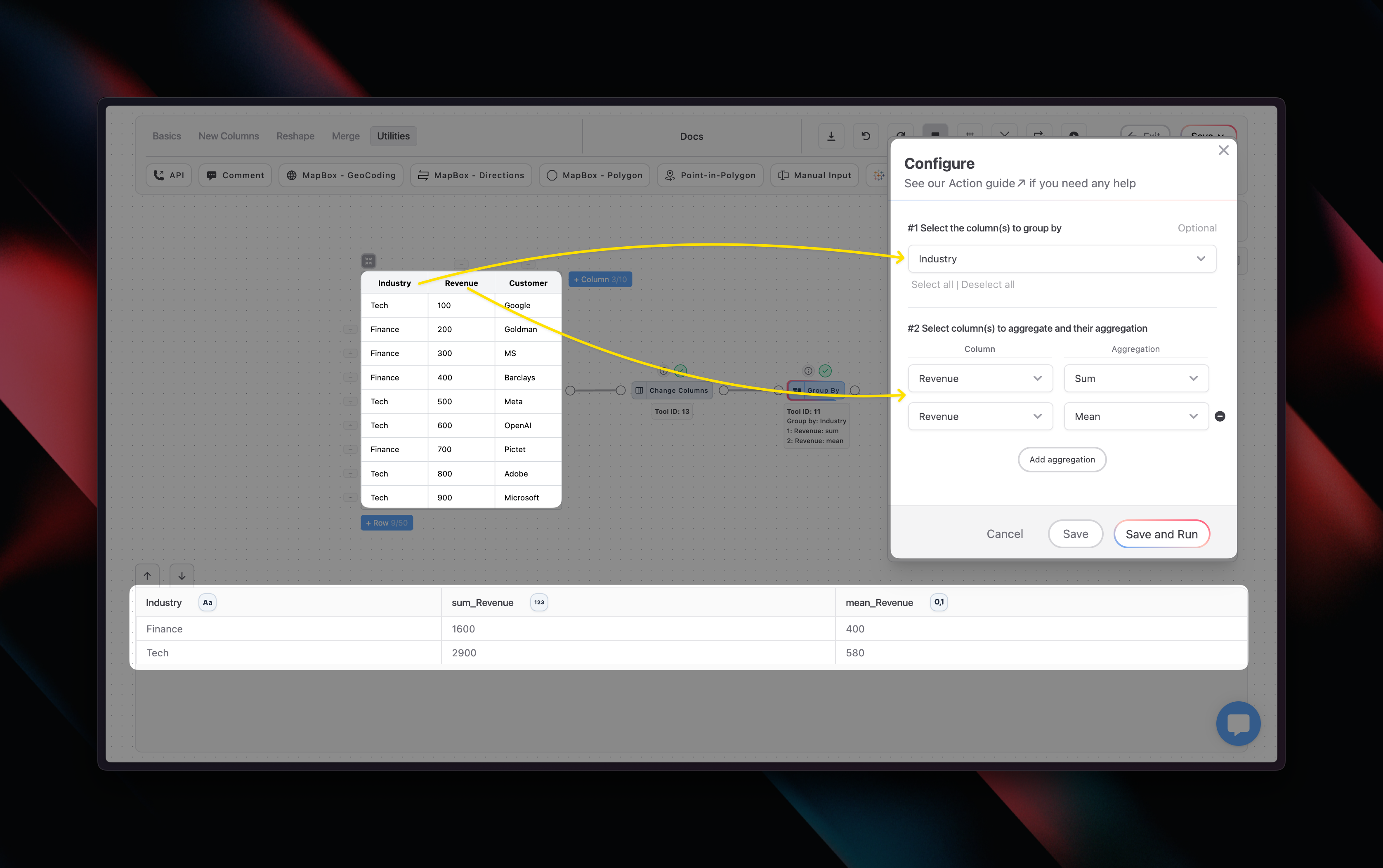Open the first Revenue column dropdown beside Sum

980,378
